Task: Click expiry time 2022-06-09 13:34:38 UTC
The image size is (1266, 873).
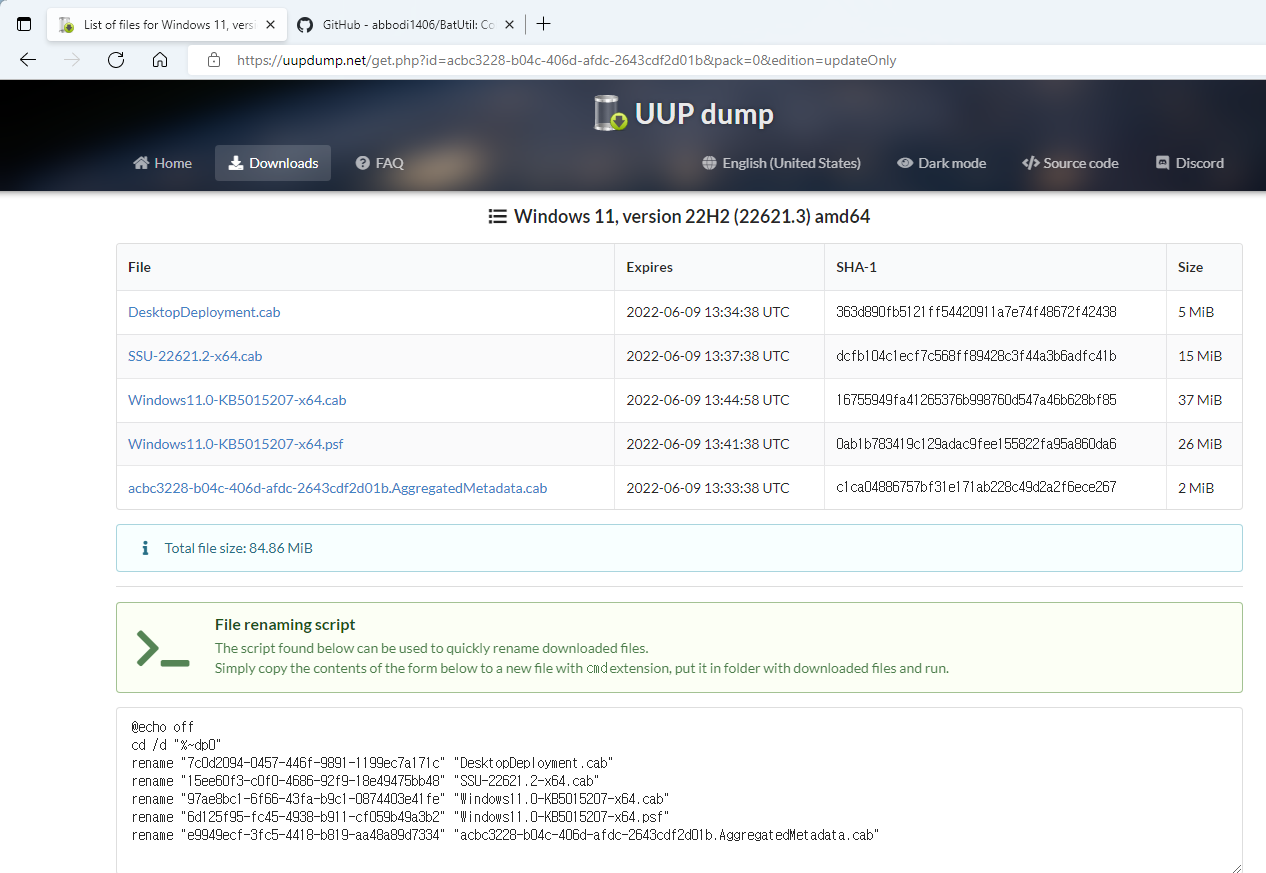Action: [708, 312]
